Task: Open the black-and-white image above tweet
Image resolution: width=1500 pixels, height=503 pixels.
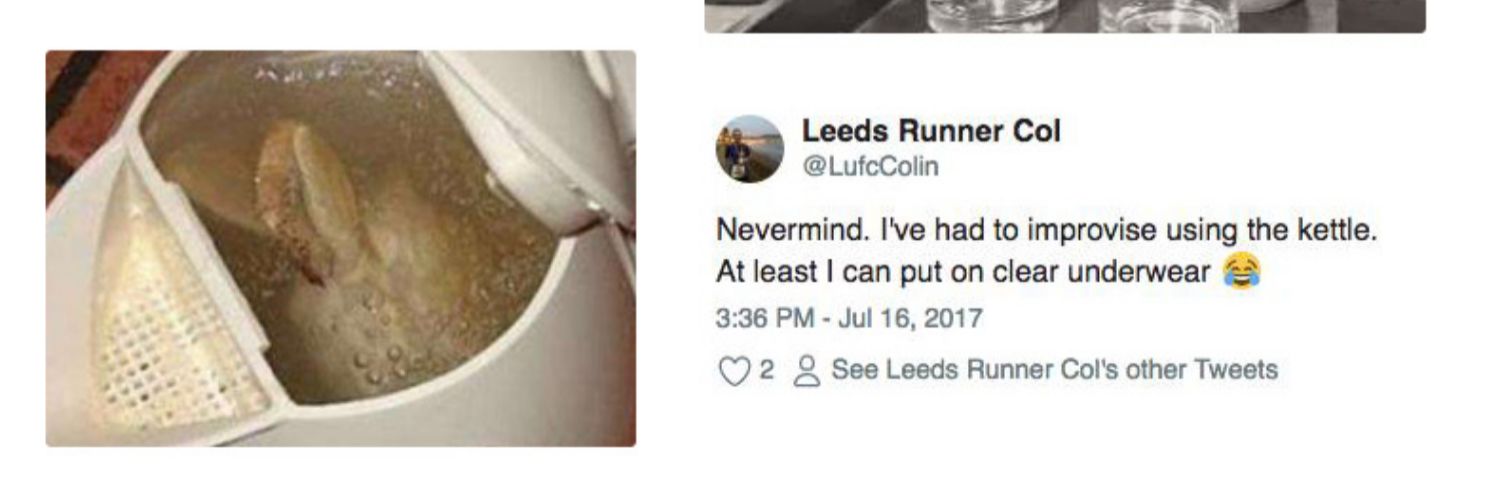Action: click(x=1064, y=16)
